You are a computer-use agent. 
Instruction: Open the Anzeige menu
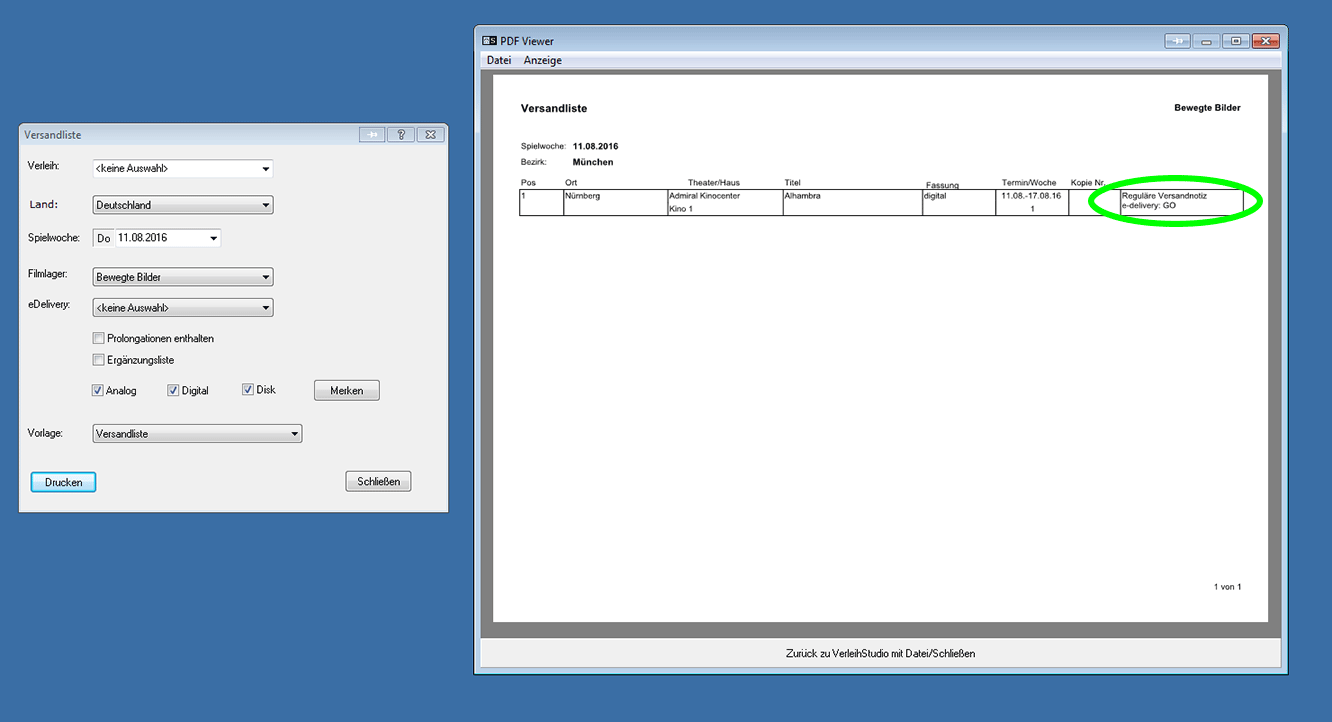tap(543, 60)
